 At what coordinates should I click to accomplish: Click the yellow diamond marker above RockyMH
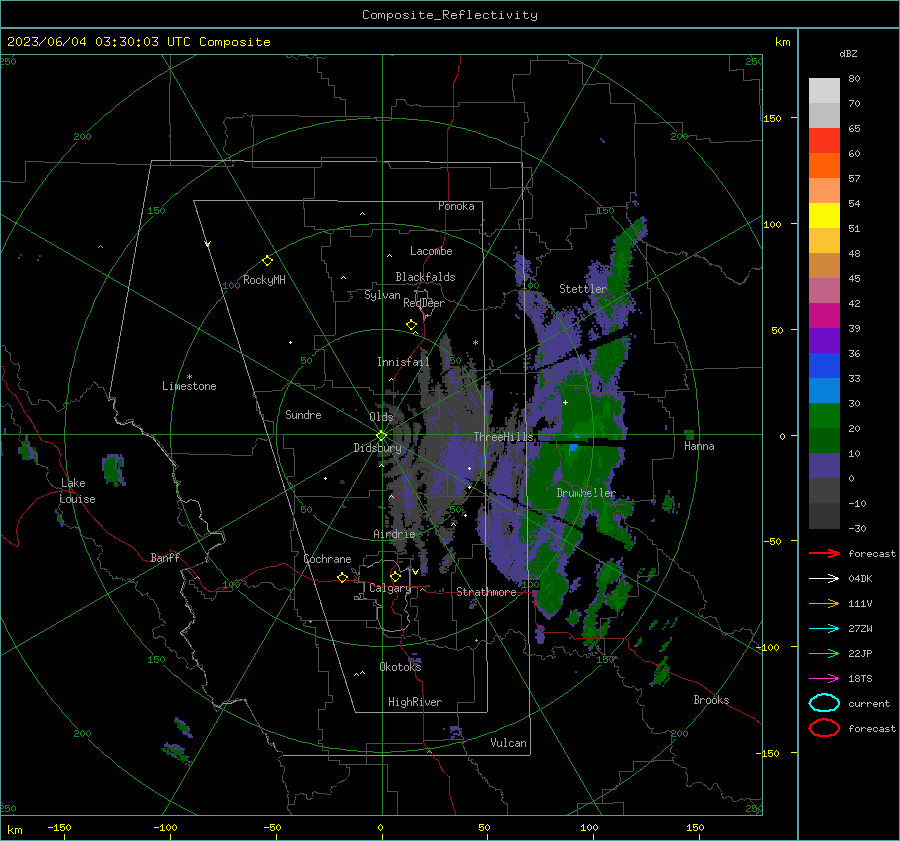click(267, 261)
